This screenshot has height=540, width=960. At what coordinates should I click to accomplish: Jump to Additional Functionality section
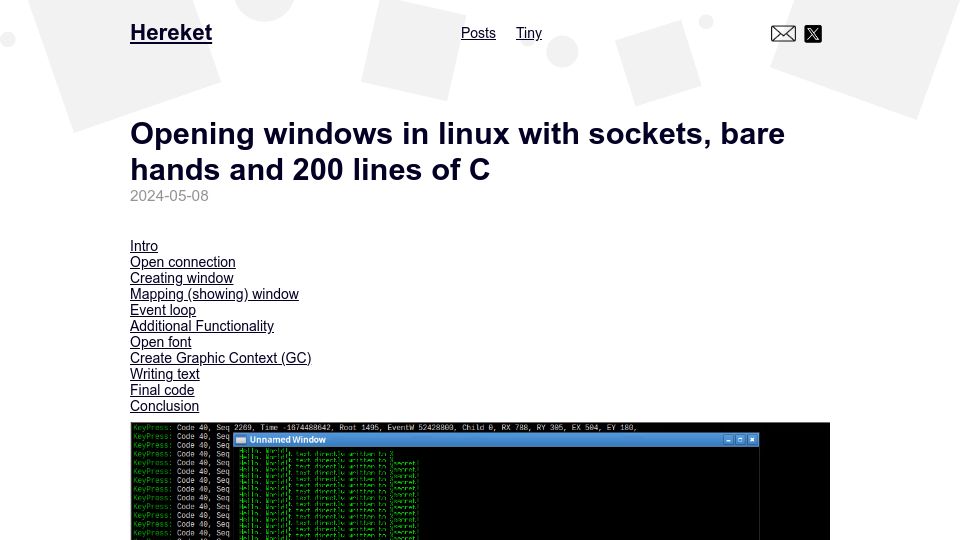pos(201,326)
